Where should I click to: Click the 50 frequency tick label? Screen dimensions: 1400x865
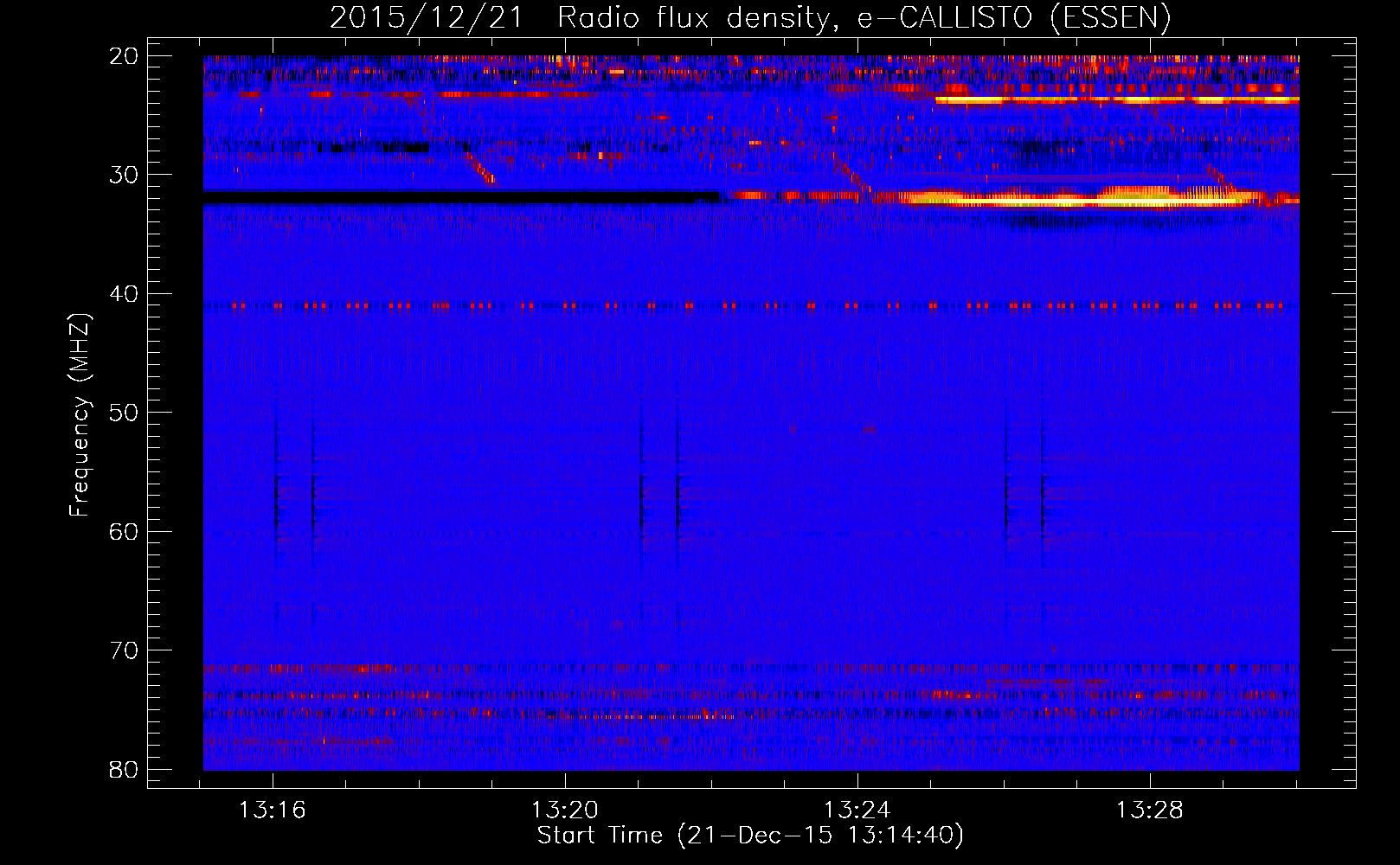(125, 413)
